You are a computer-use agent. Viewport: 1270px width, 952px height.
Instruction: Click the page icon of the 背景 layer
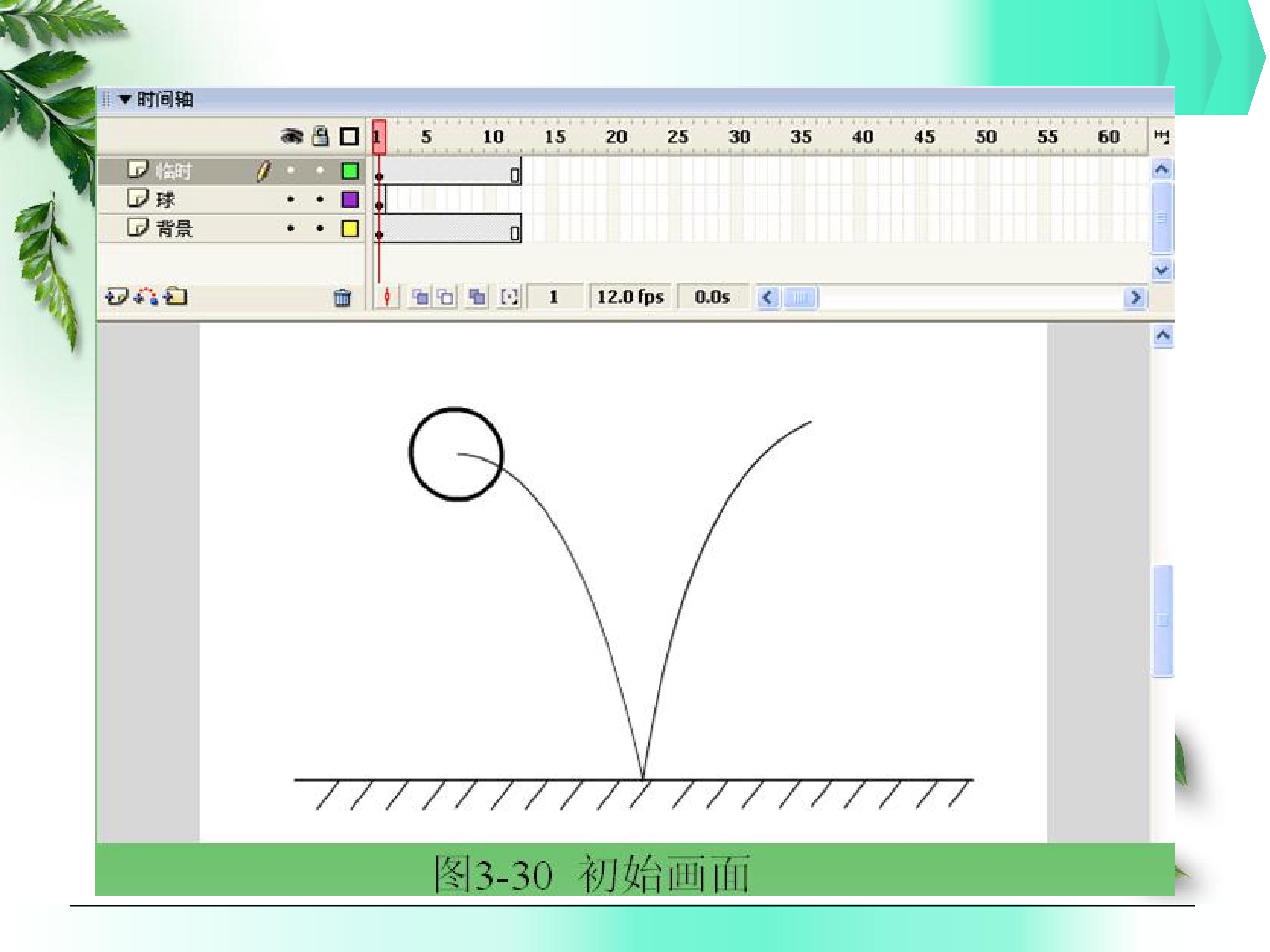point(137,227)
